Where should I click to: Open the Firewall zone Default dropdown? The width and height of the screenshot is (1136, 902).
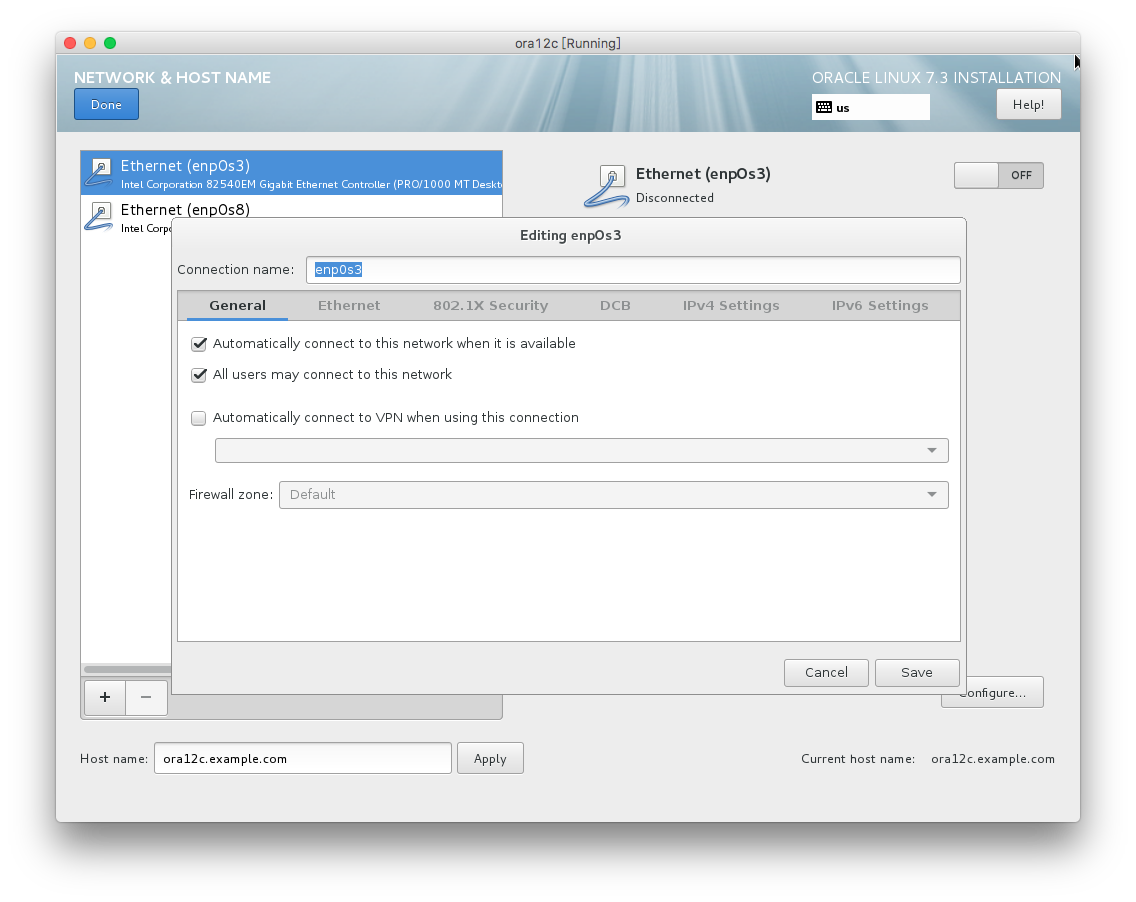coord(614,495)
